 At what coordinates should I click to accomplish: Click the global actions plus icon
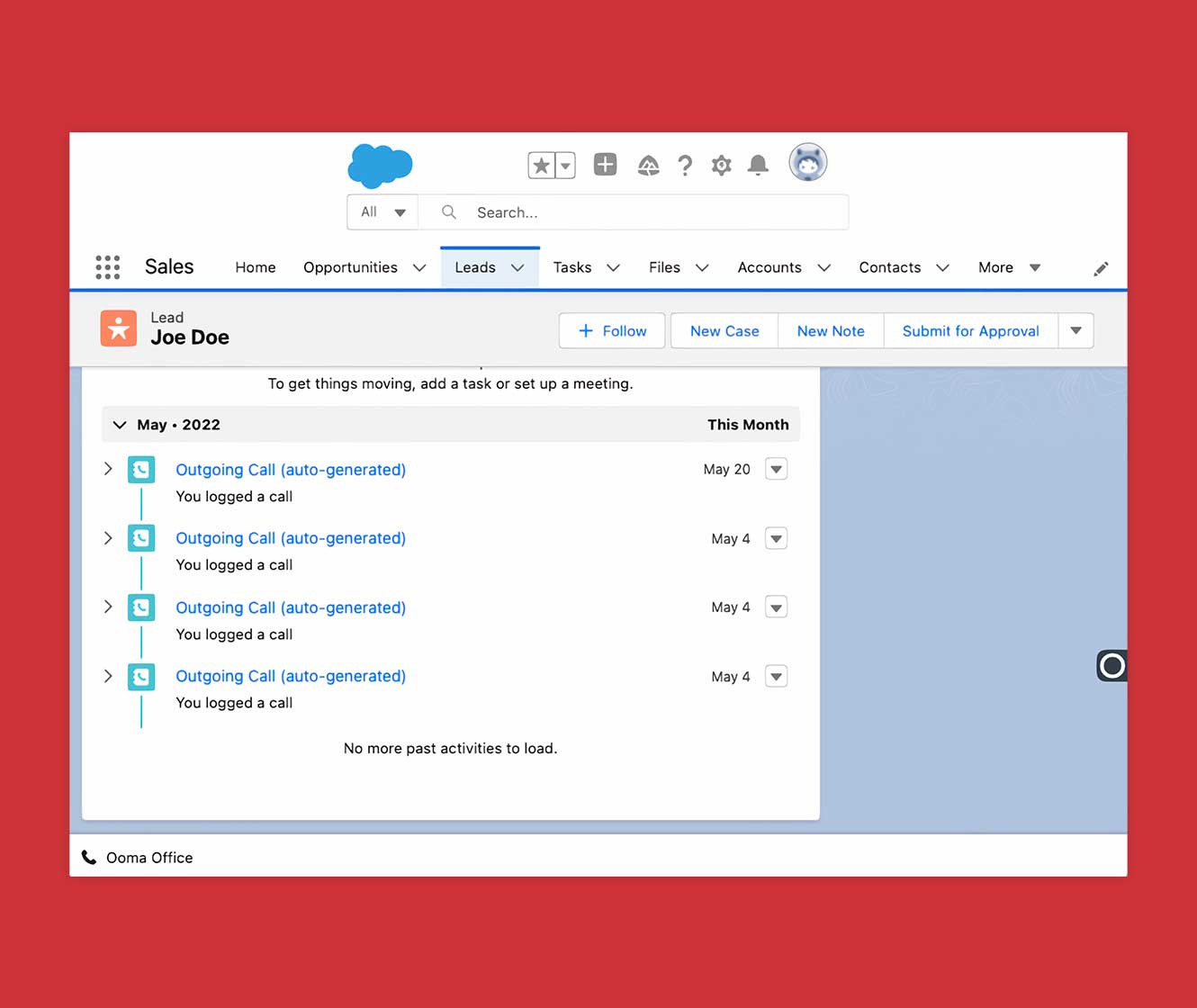605,165
